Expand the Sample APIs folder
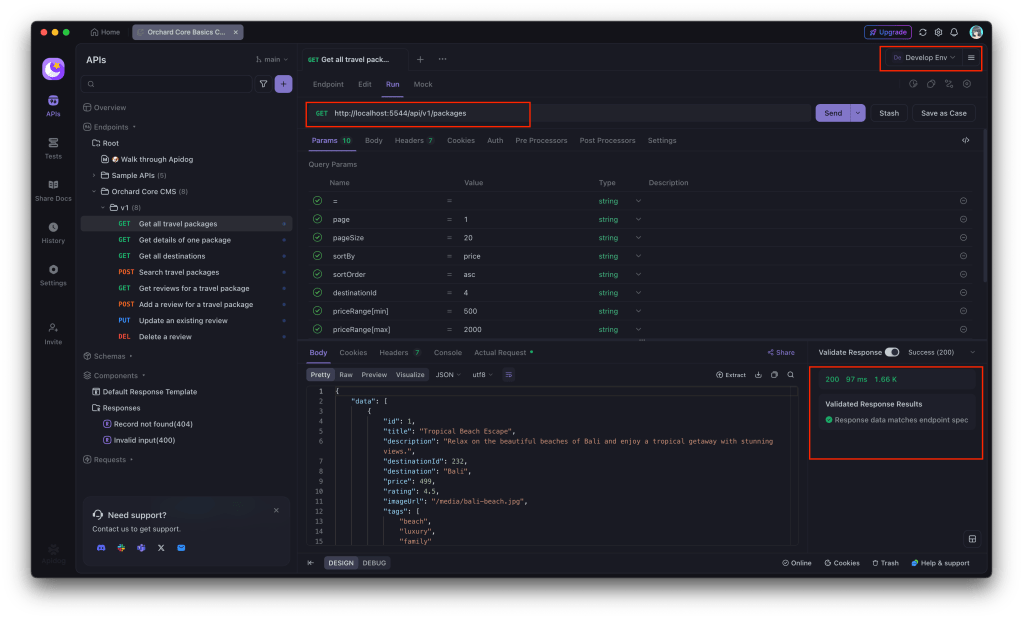The image size is (1023, 619). (93, 175)
